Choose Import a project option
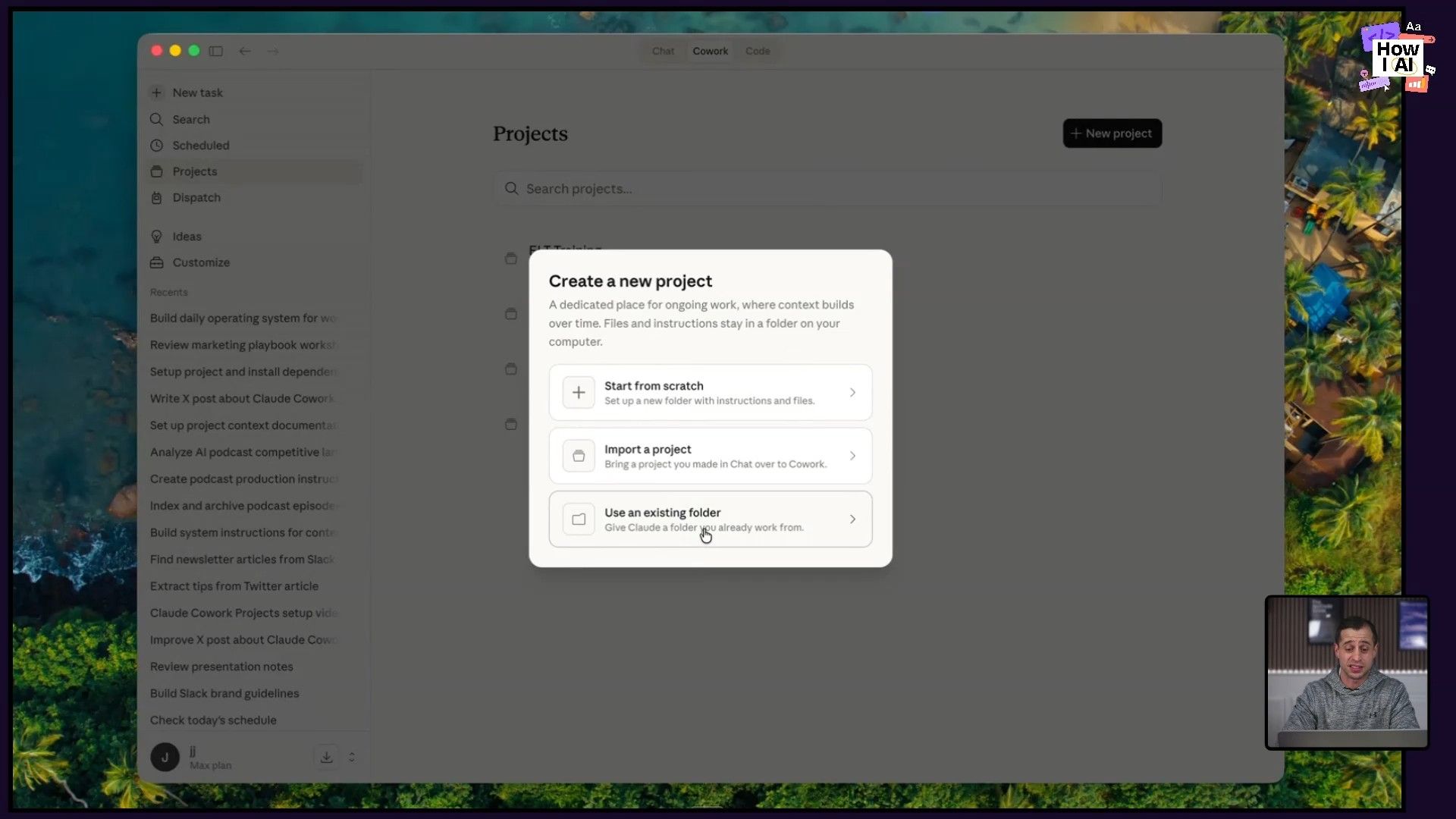The image size is (1456, 819). point(711,456)
